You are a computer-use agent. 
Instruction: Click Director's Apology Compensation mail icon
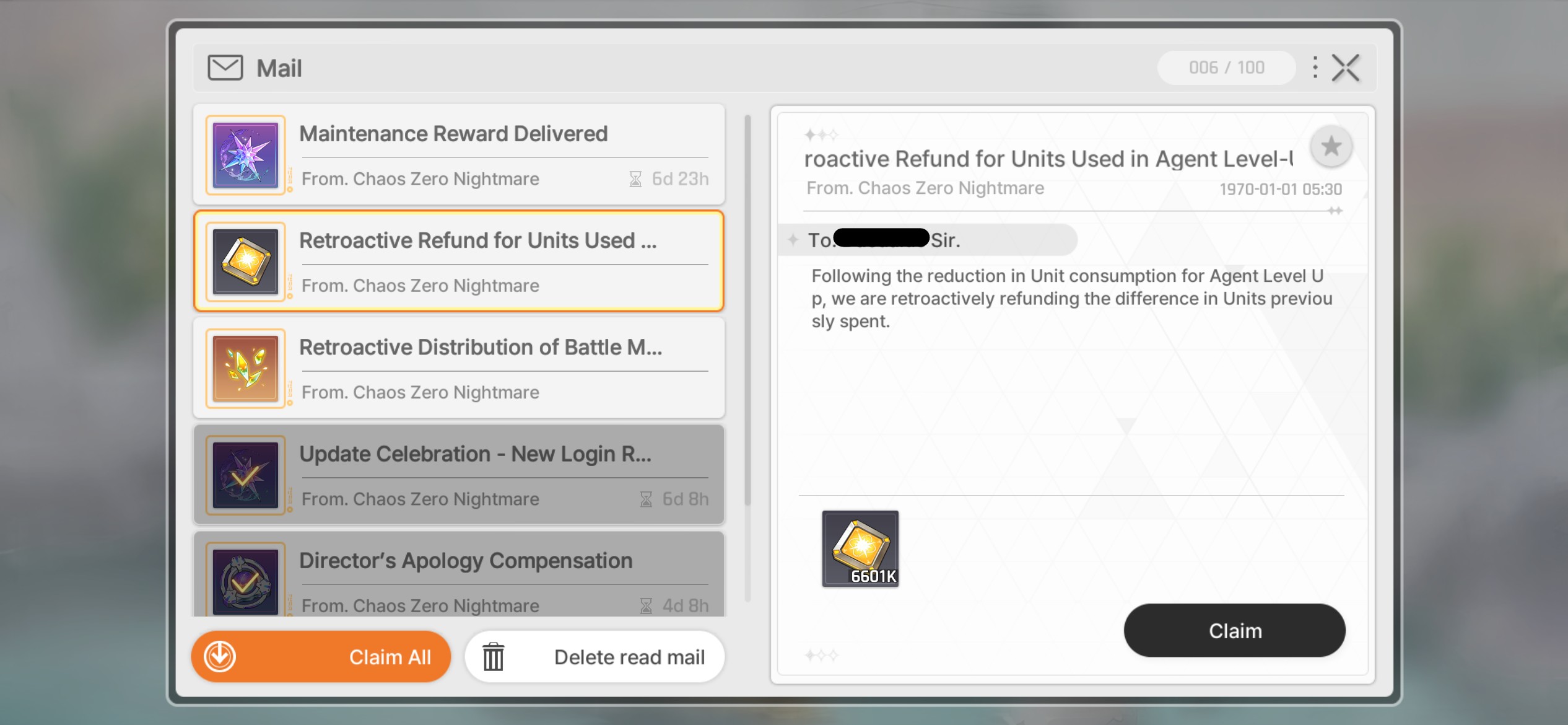point(245,581)
